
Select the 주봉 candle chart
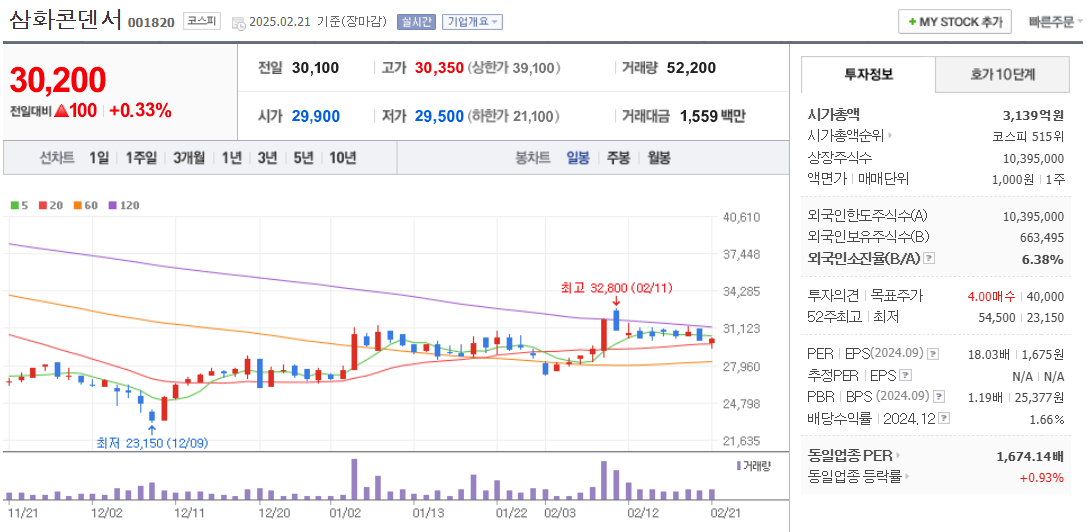pyautogui.click(x=618, y=158)
